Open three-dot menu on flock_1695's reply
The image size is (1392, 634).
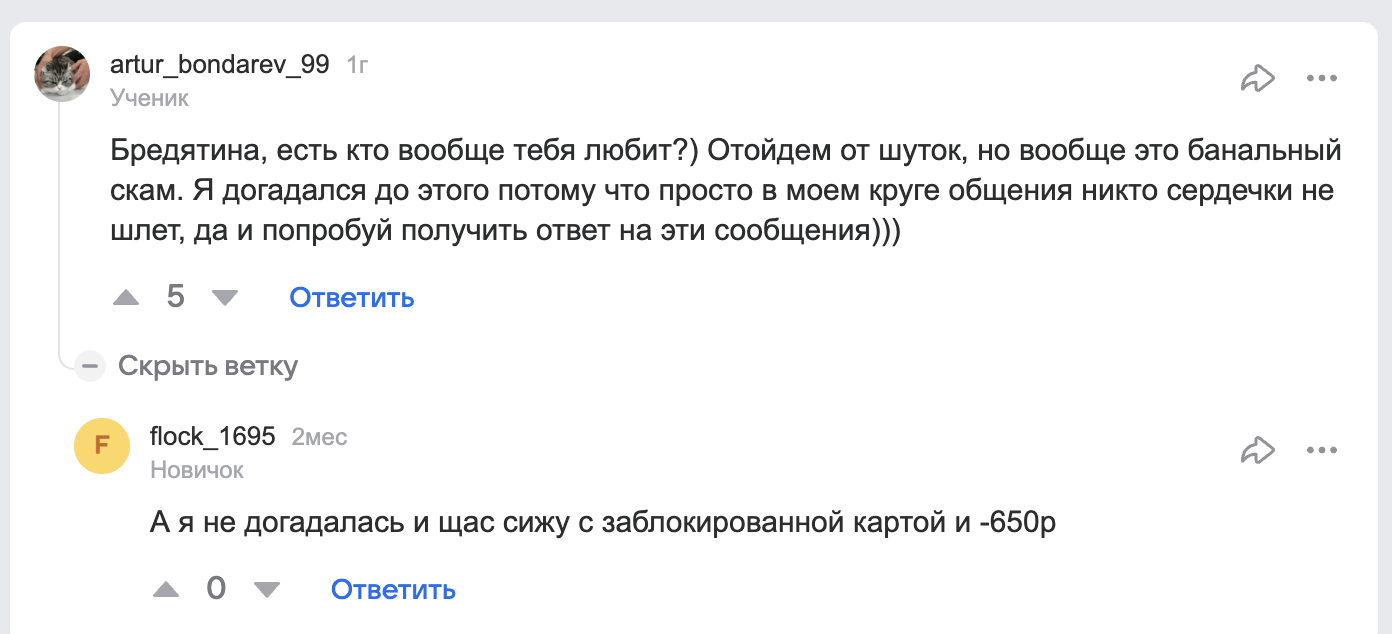1322,451
